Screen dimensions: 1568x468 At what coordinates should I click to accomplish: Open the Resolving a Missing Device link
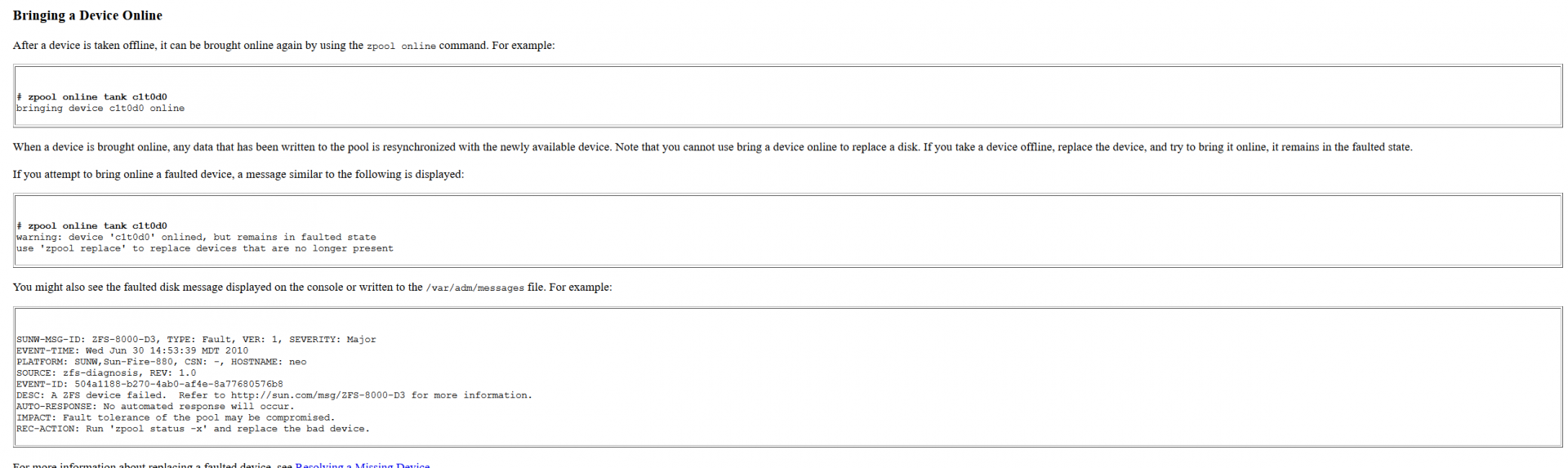point(362,465)
